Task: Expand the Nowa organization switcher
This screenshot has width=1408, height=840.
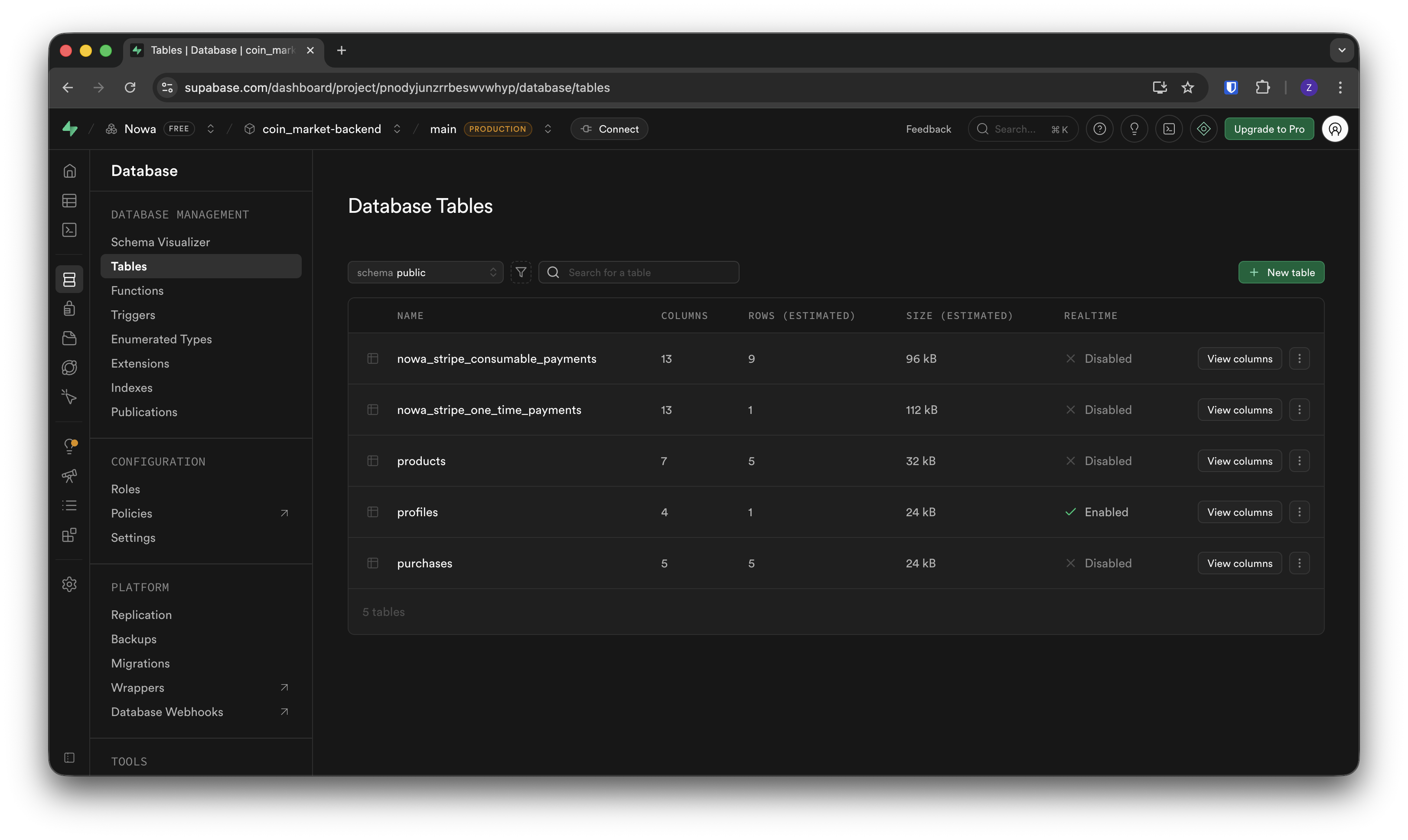Action: (211, 129)
